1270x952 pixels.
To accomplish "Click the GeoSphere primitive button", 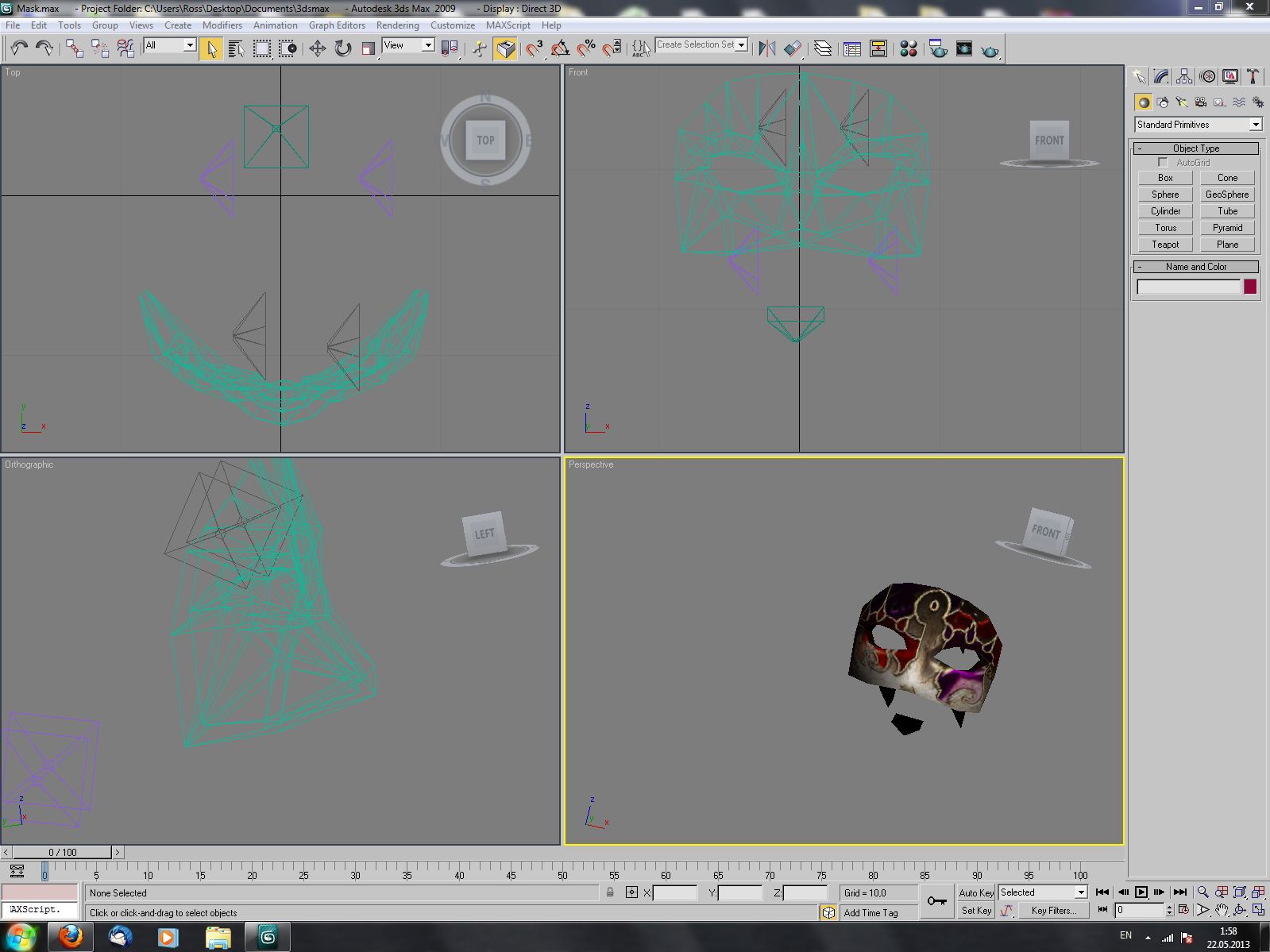I will [x=1226, y=195].
